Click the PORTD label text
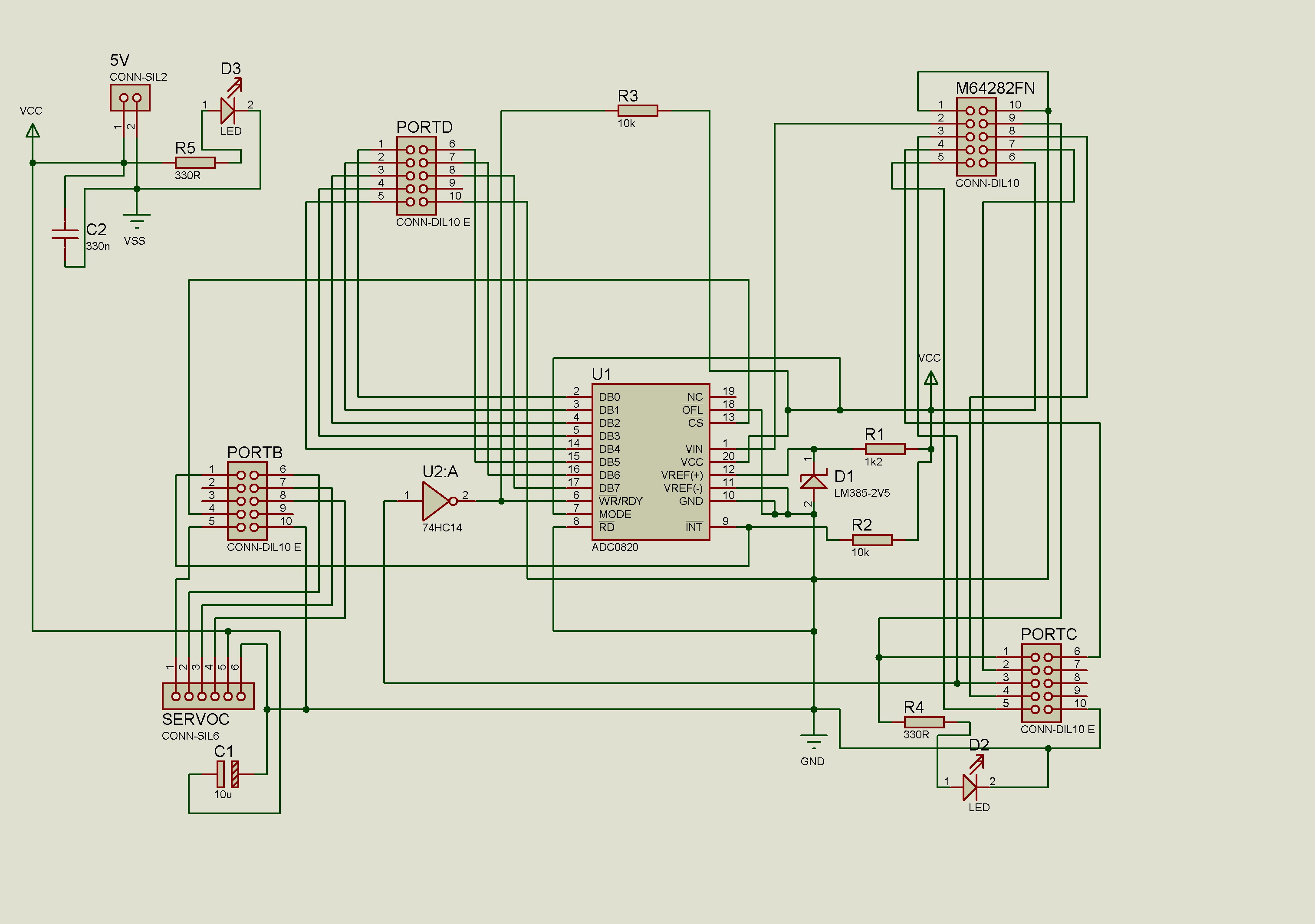Image resolution: width=1315 pixels, height=924 pixels. 424,127
